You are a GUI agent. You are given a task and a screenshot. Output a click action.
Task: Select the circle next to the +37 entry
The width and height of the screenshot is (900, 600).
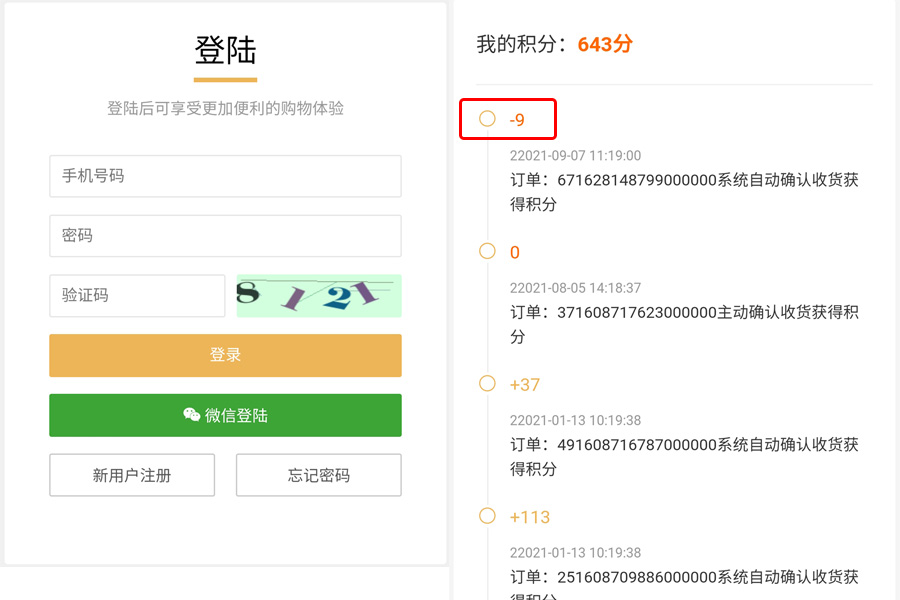[x=488, y=384]
